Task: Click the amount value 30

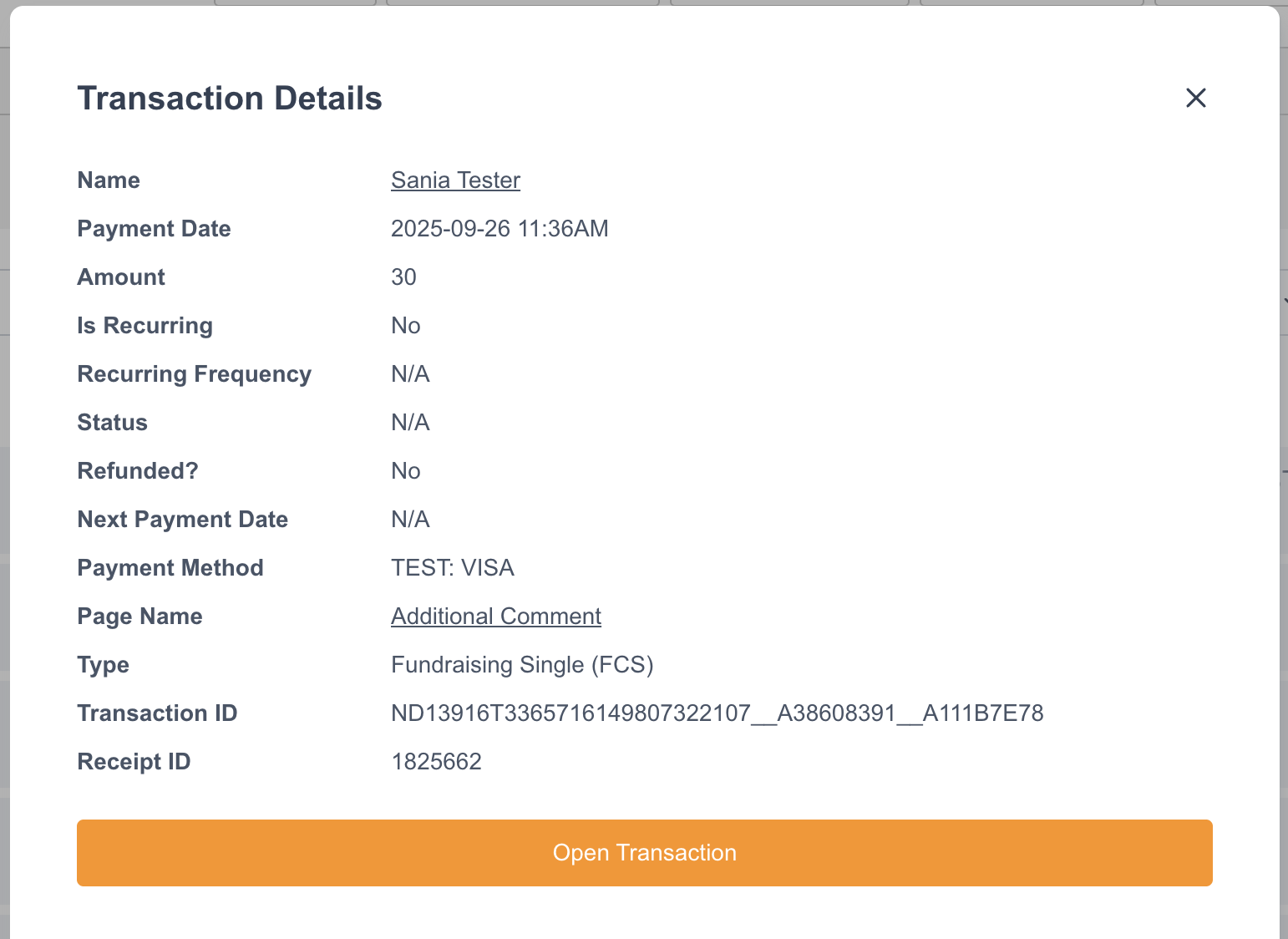Action: coord(403,277)
